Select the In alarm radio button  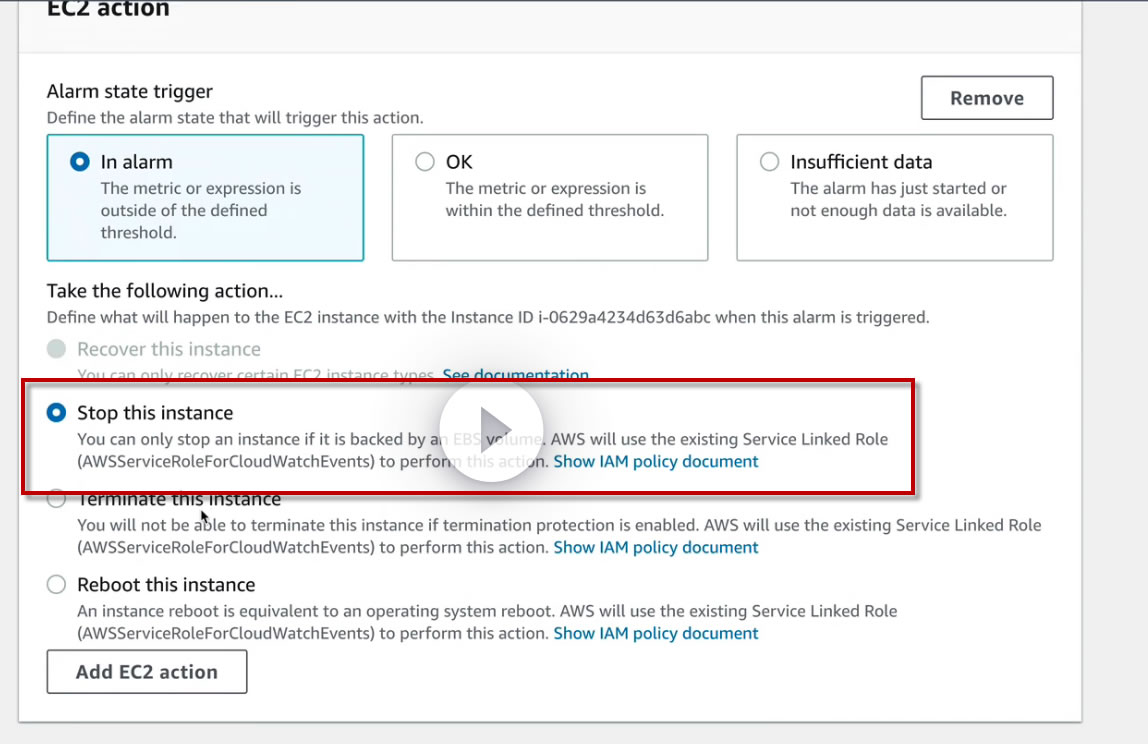click(80, 162)
